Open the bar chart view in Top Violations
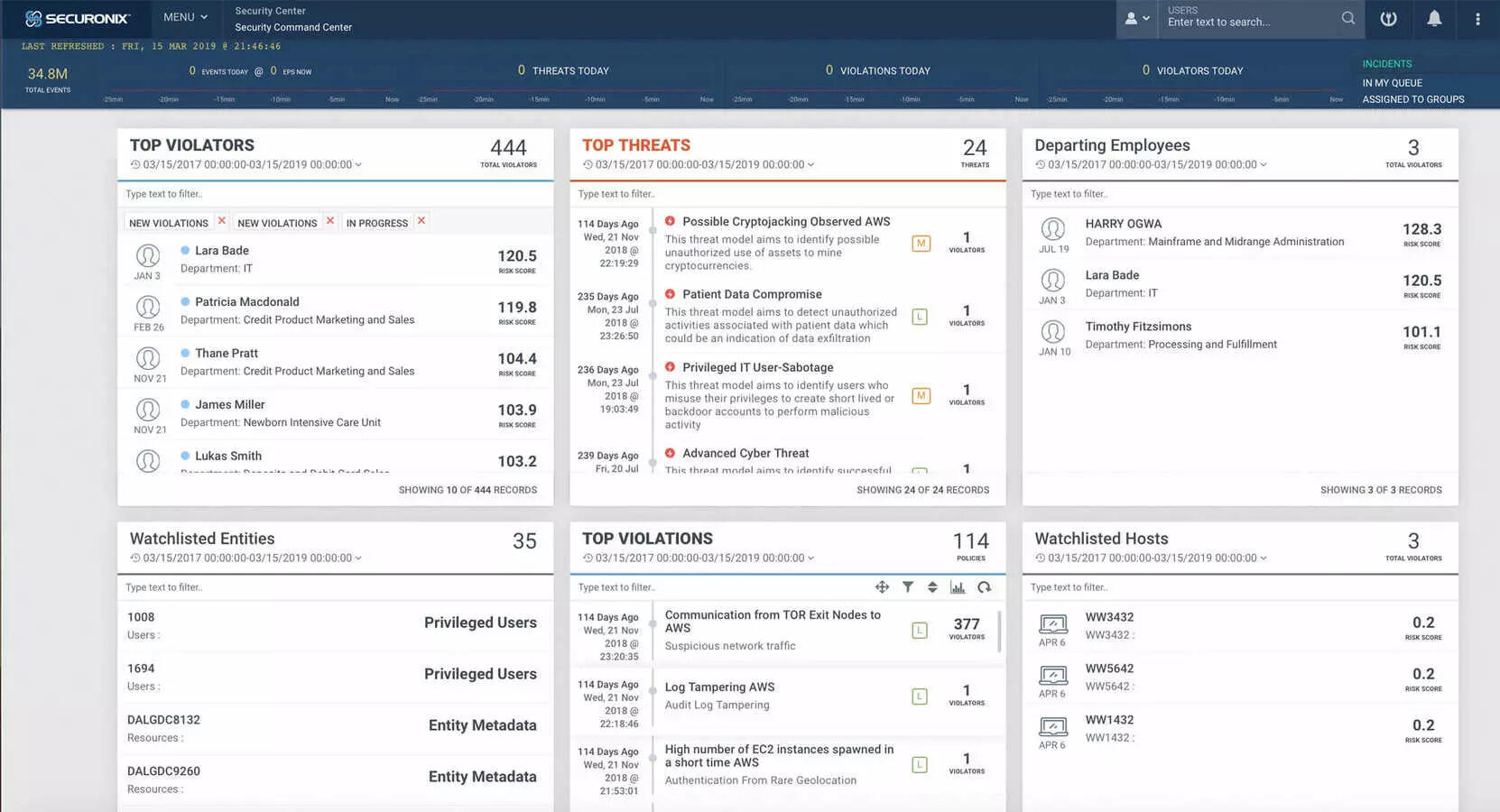The width and height of the screenshot is (1500, 812). coord(958,587)
